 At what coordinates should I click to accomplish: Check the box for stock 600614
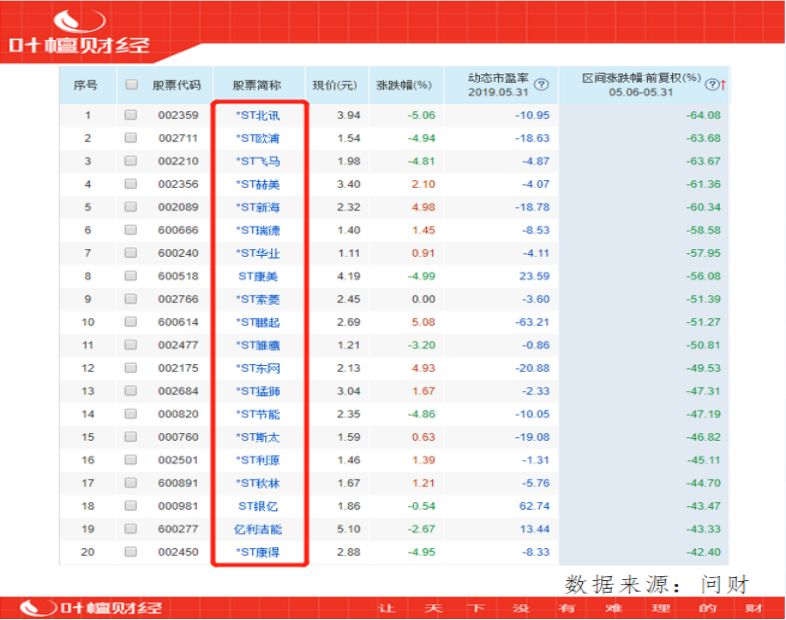(x=131, y=321)
